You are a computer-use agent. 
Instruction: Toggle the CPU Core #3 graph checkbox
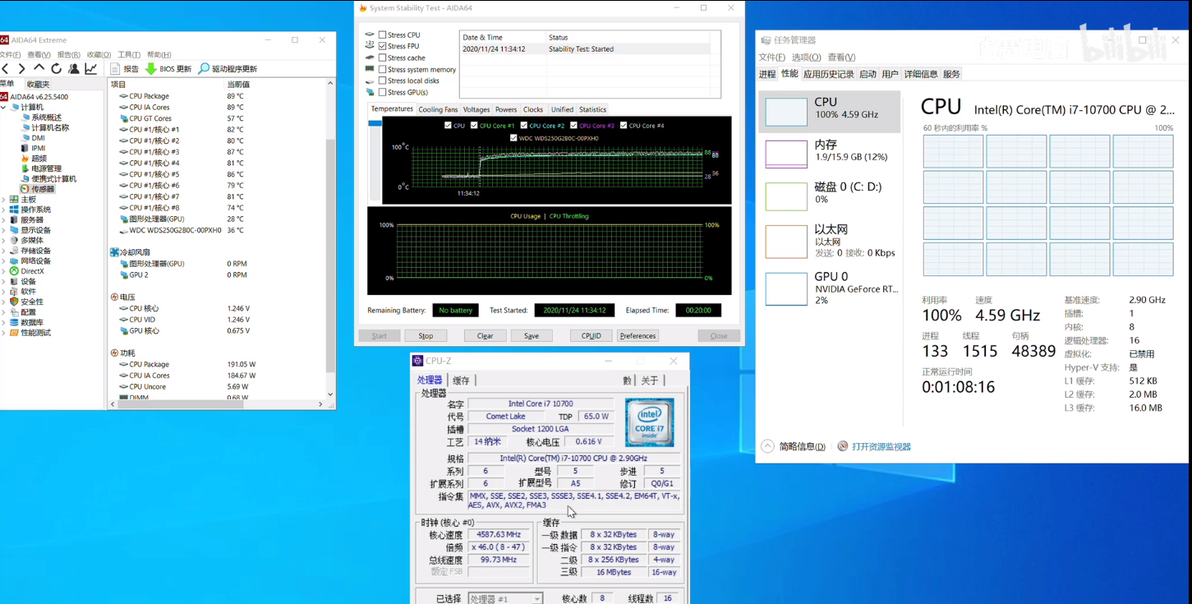tap(574, 125)
